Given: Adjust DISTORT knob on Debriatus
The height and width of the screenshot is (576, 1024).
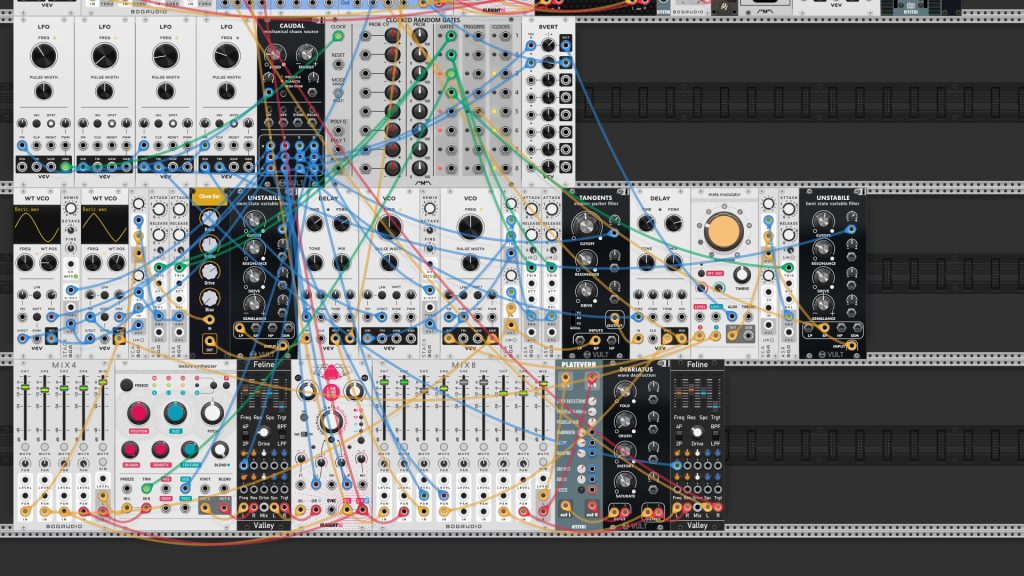Looking at the screenshot, I should click(625, 451).
